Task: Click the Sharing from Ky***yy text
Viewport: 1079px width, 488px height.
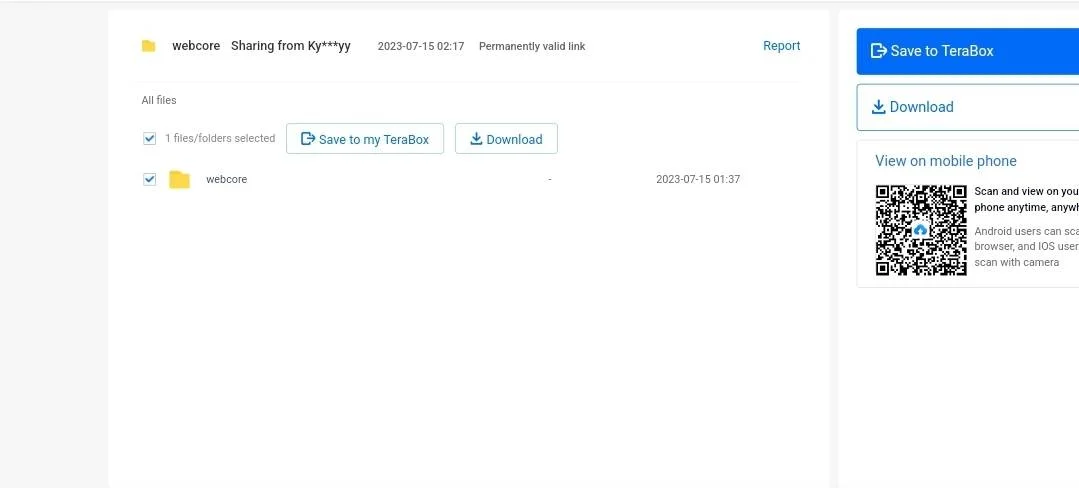Action: coord(290,46)
